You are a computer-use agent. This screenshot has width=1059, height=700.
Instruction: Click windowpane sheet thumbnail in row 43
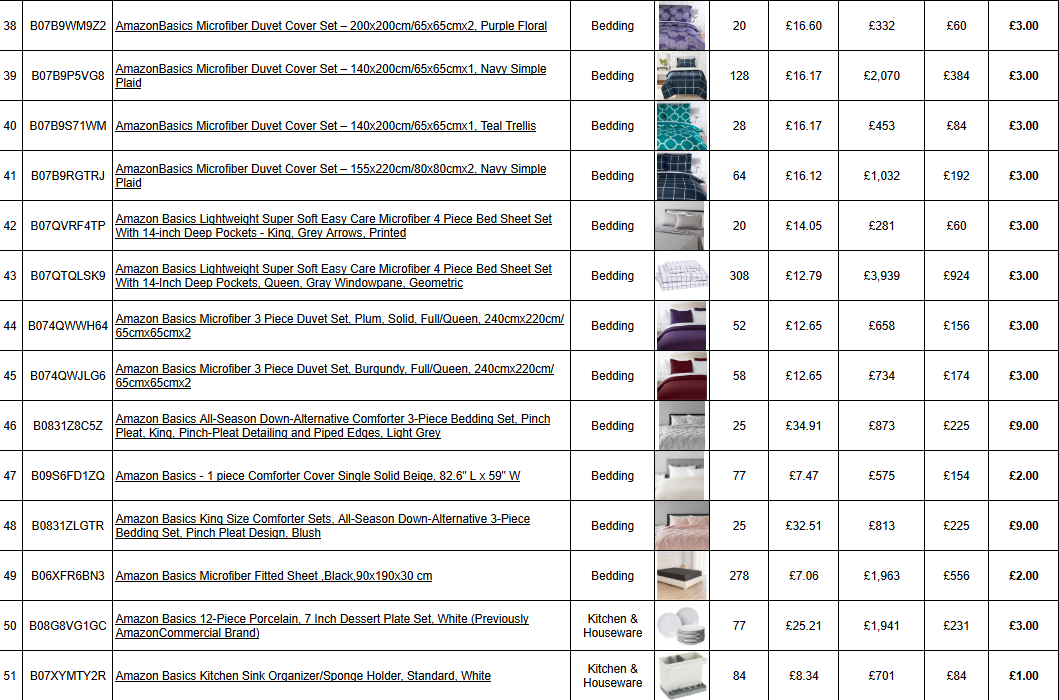pos(681,276)
